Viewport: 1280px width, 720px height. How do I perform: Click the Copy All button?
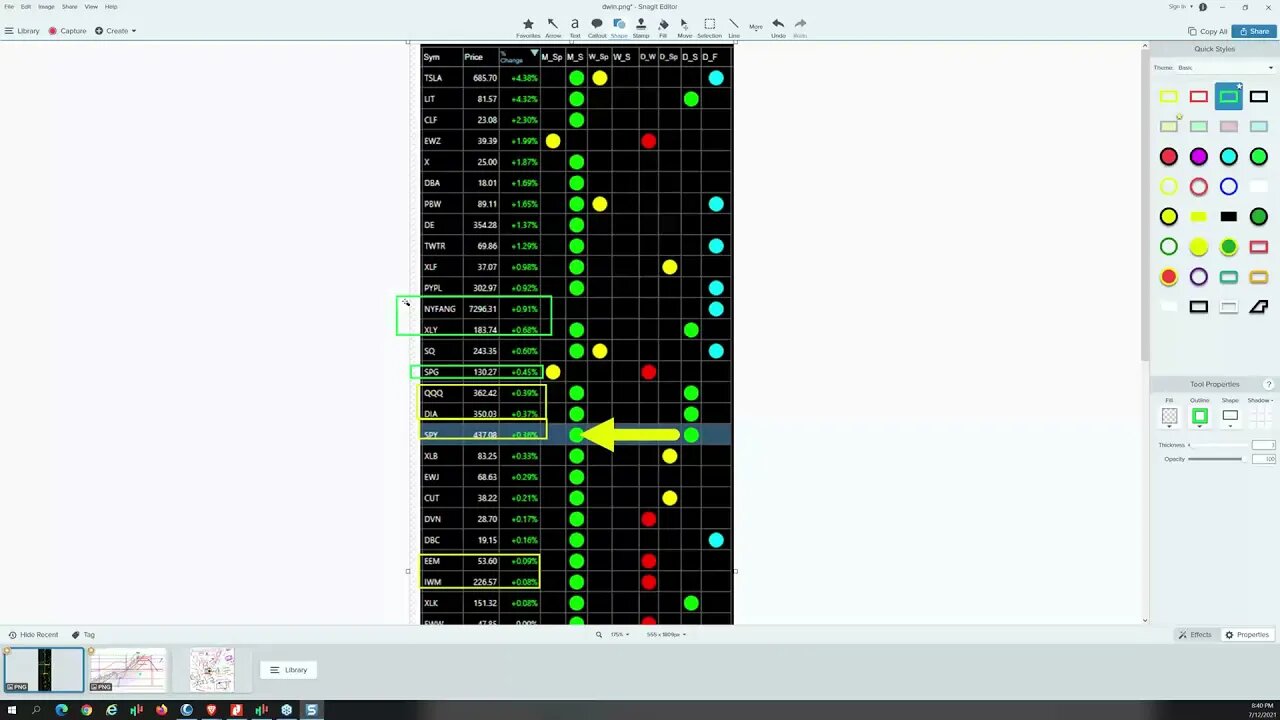tap(1207, 31)
